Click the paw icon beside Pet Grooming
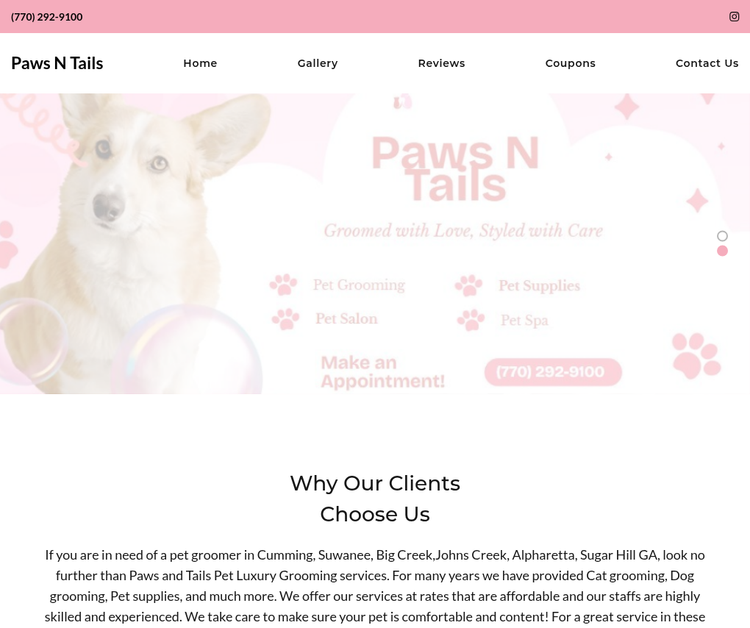 (283, 284)
